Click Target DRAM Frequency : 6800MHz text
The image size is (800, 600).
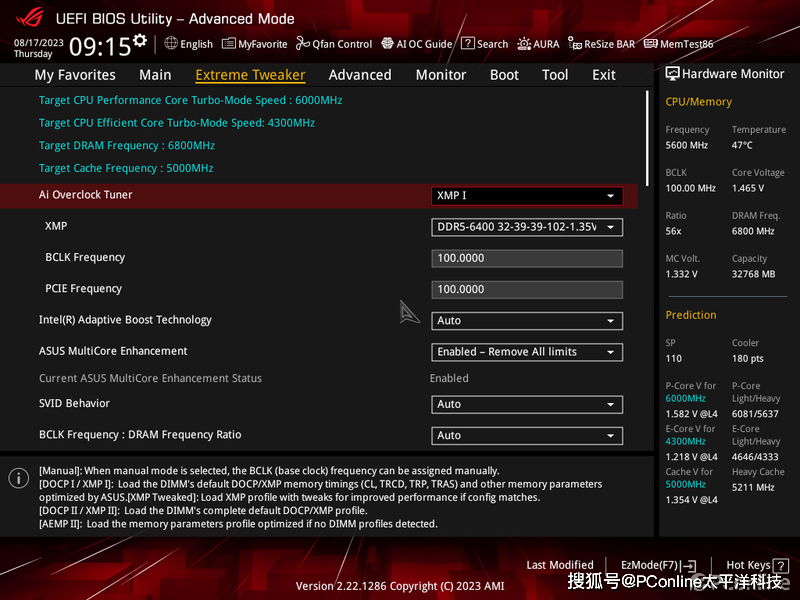click(127, 145)
